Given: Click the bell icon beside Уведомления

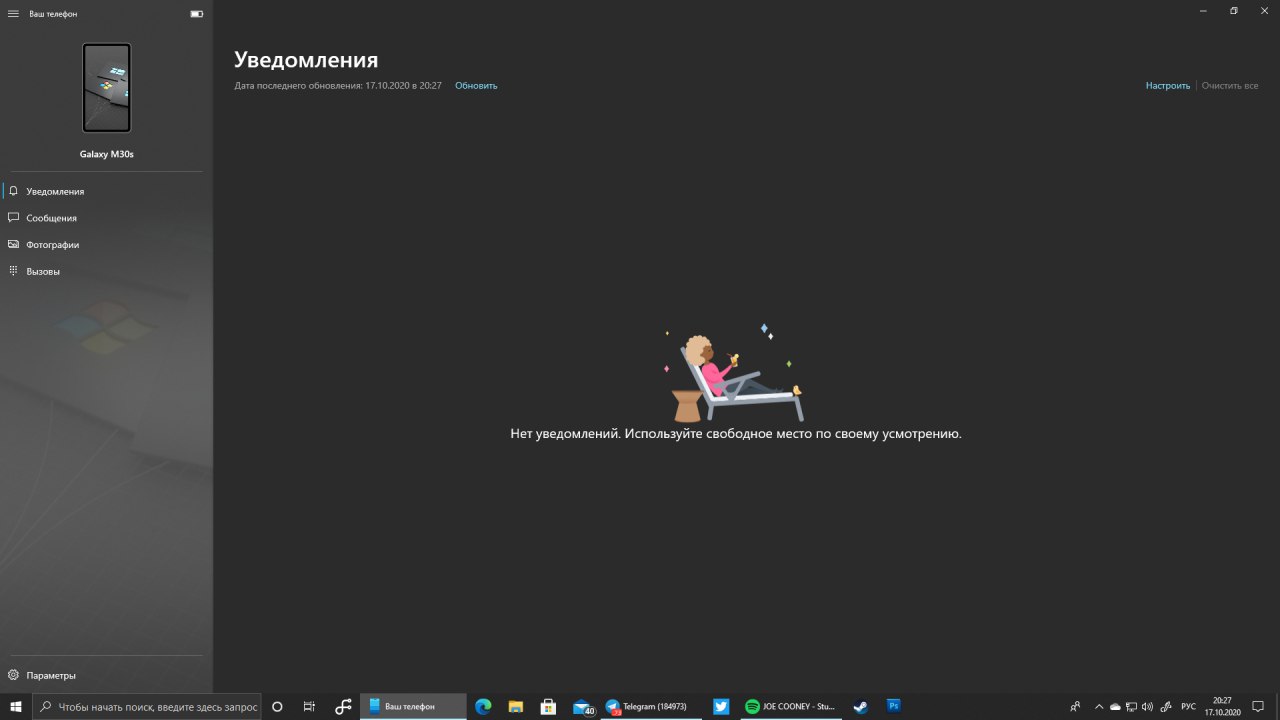Looking at the screenshot, I should coord(13,191).
